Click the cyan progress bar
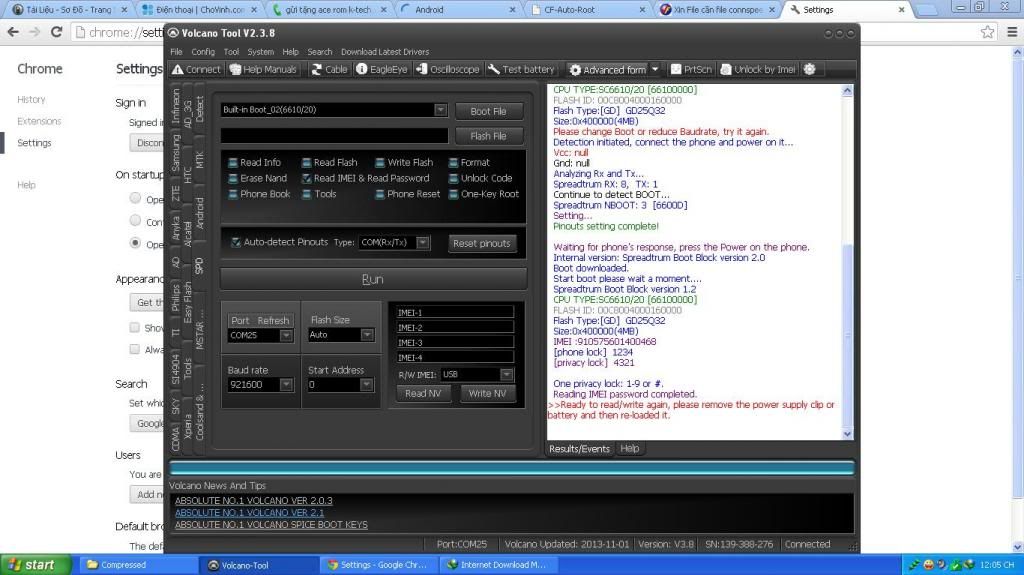The height and width of the screenshot is (575, 1024). (512, 467)
